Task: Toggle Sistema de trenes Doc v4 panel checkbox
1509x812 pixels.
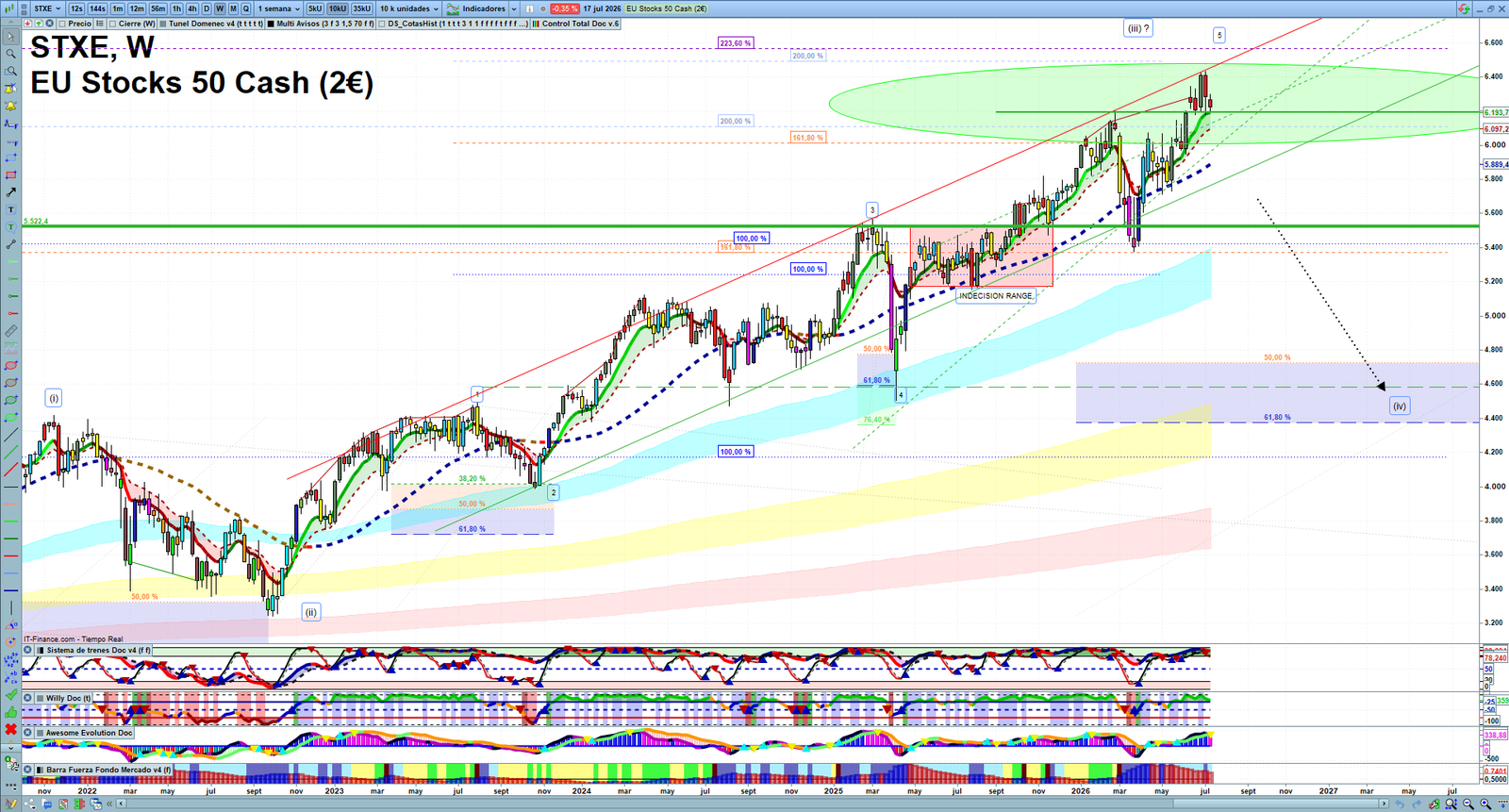Action: coord(40,650)
